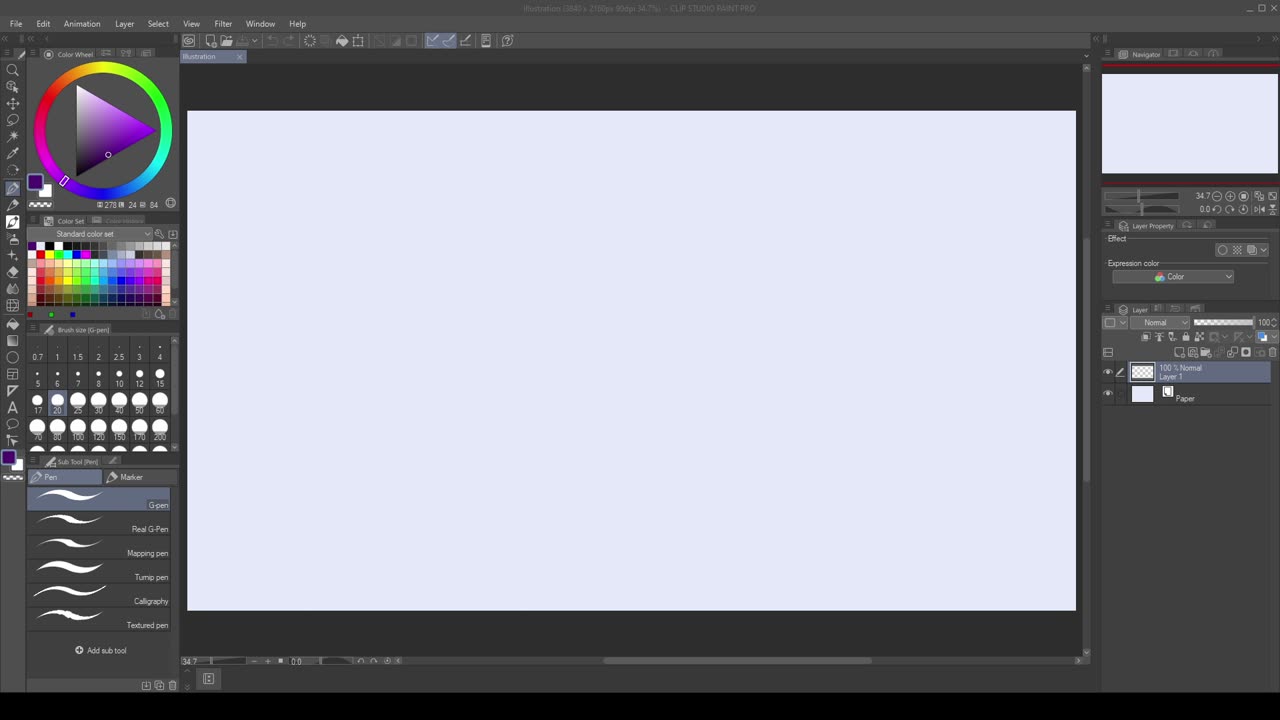Select the Pencil tool in the toolbox
Viewport: 1280px width, 720px height.
pos(13,205)
